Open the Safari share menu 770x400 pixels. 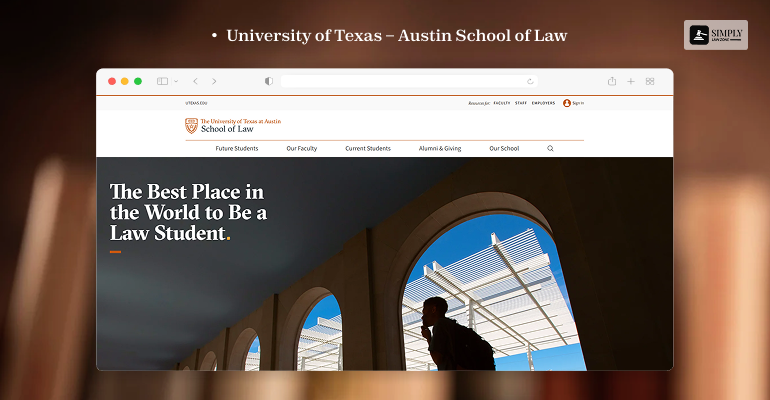(x=612, y=81)
